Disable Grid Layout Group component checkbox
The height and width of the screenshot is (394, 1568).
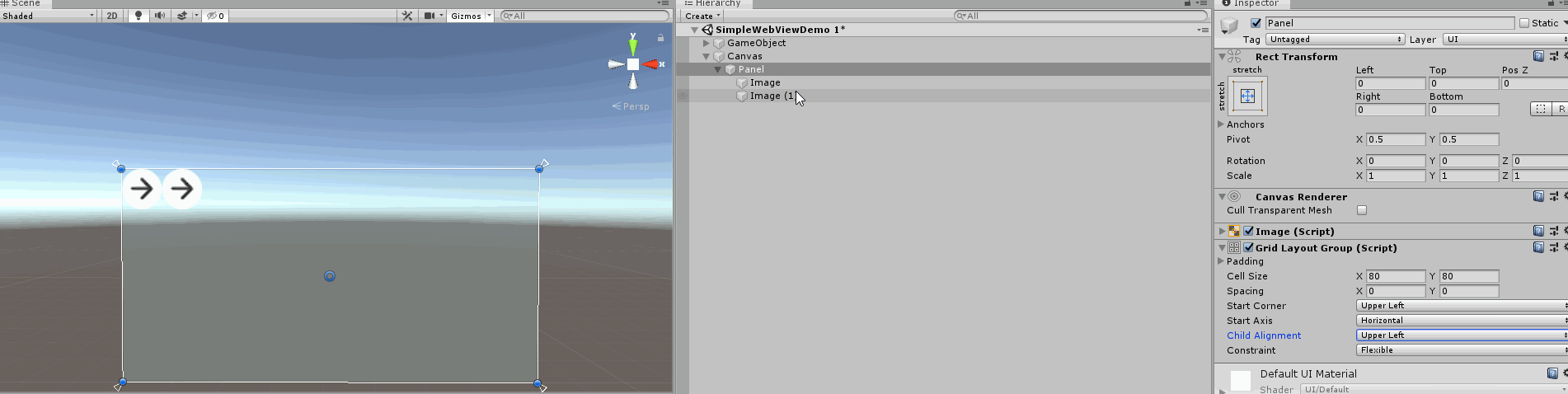(1248, 247)
